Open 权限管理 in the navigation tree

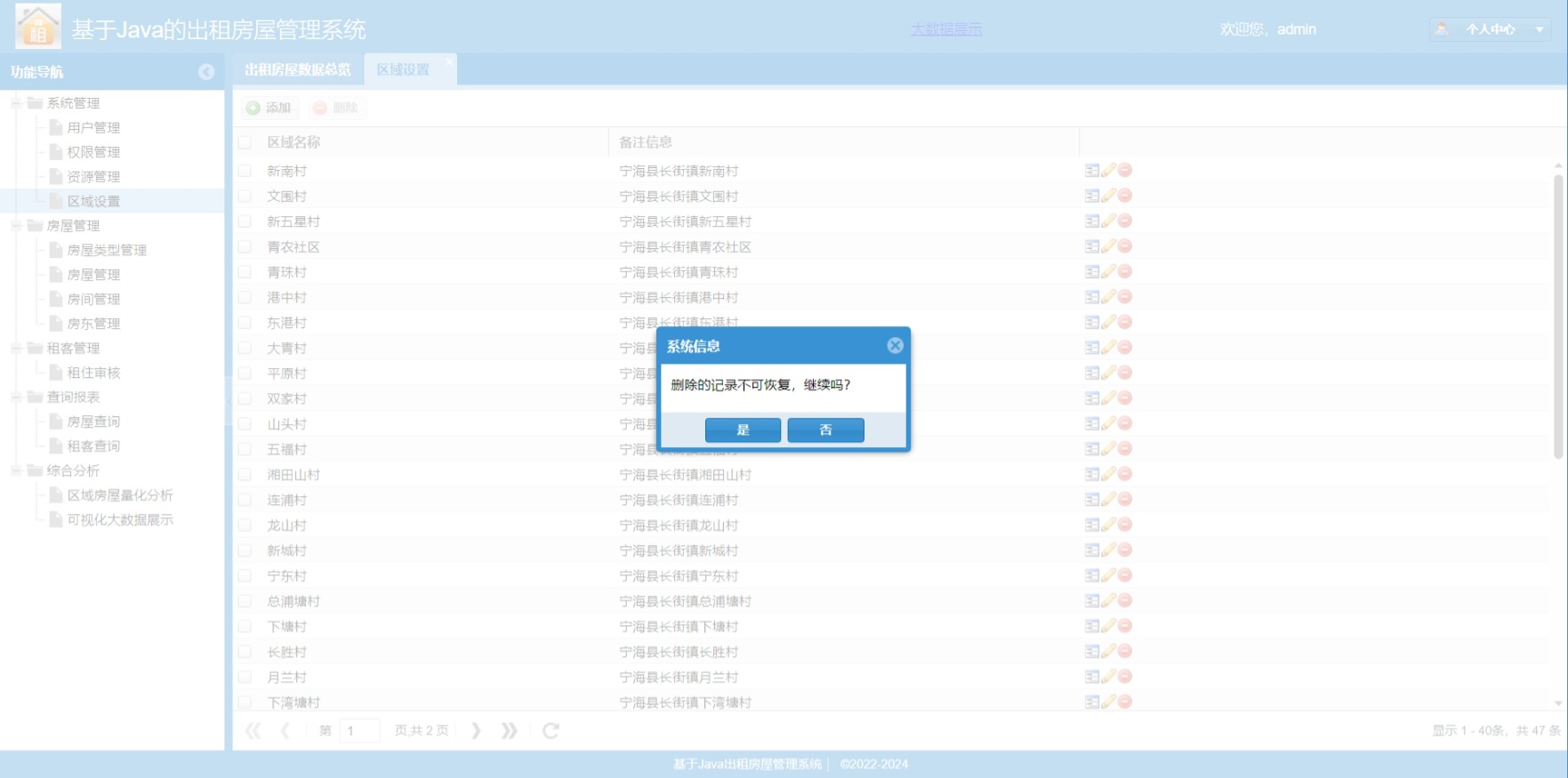click(93, 152)
